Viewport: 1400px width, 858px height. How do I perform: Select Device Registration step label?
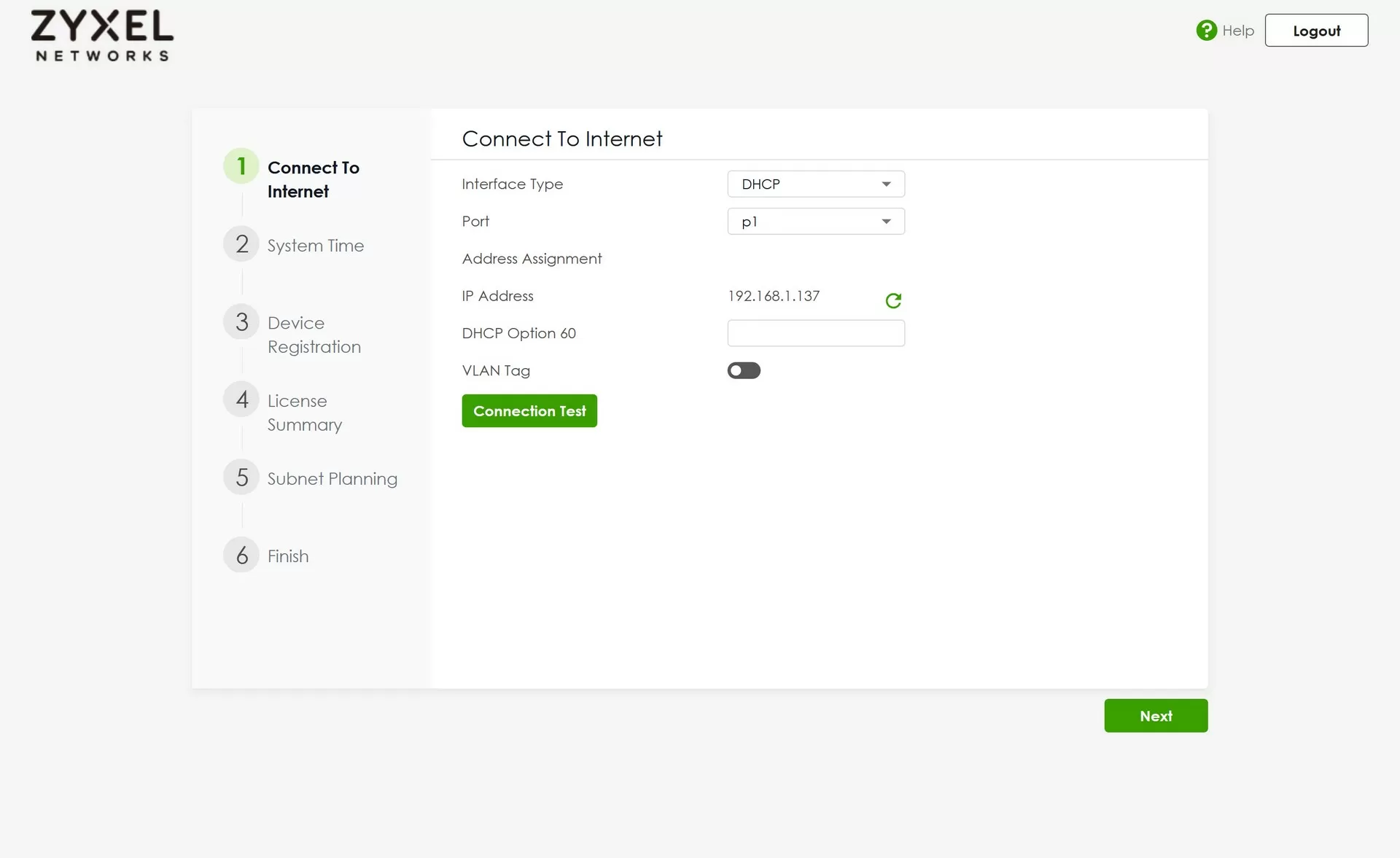tap(314, 335)
